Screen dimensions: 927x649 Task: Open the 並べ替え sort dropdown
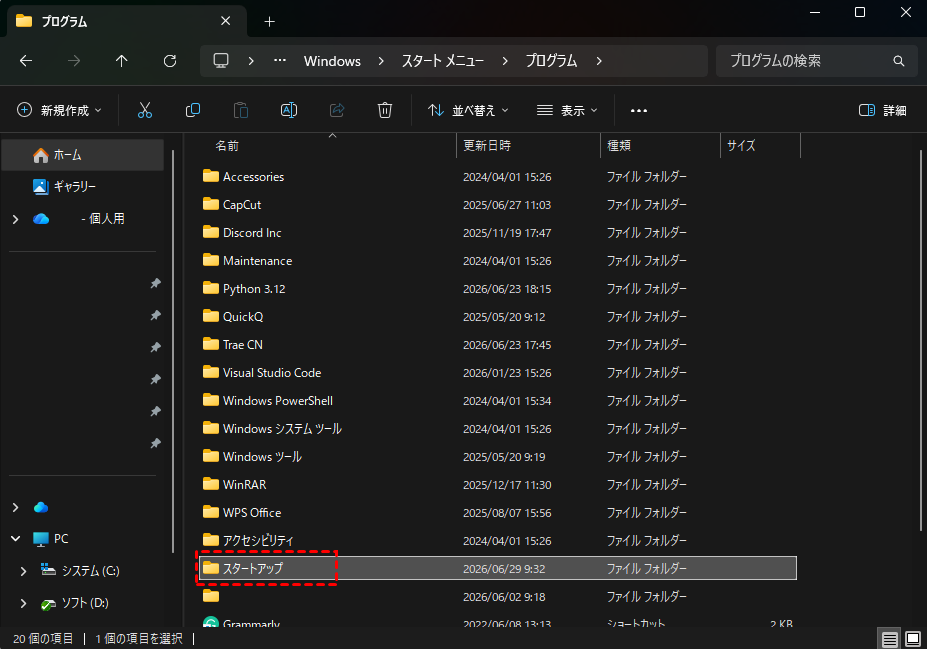coord(468,111)
